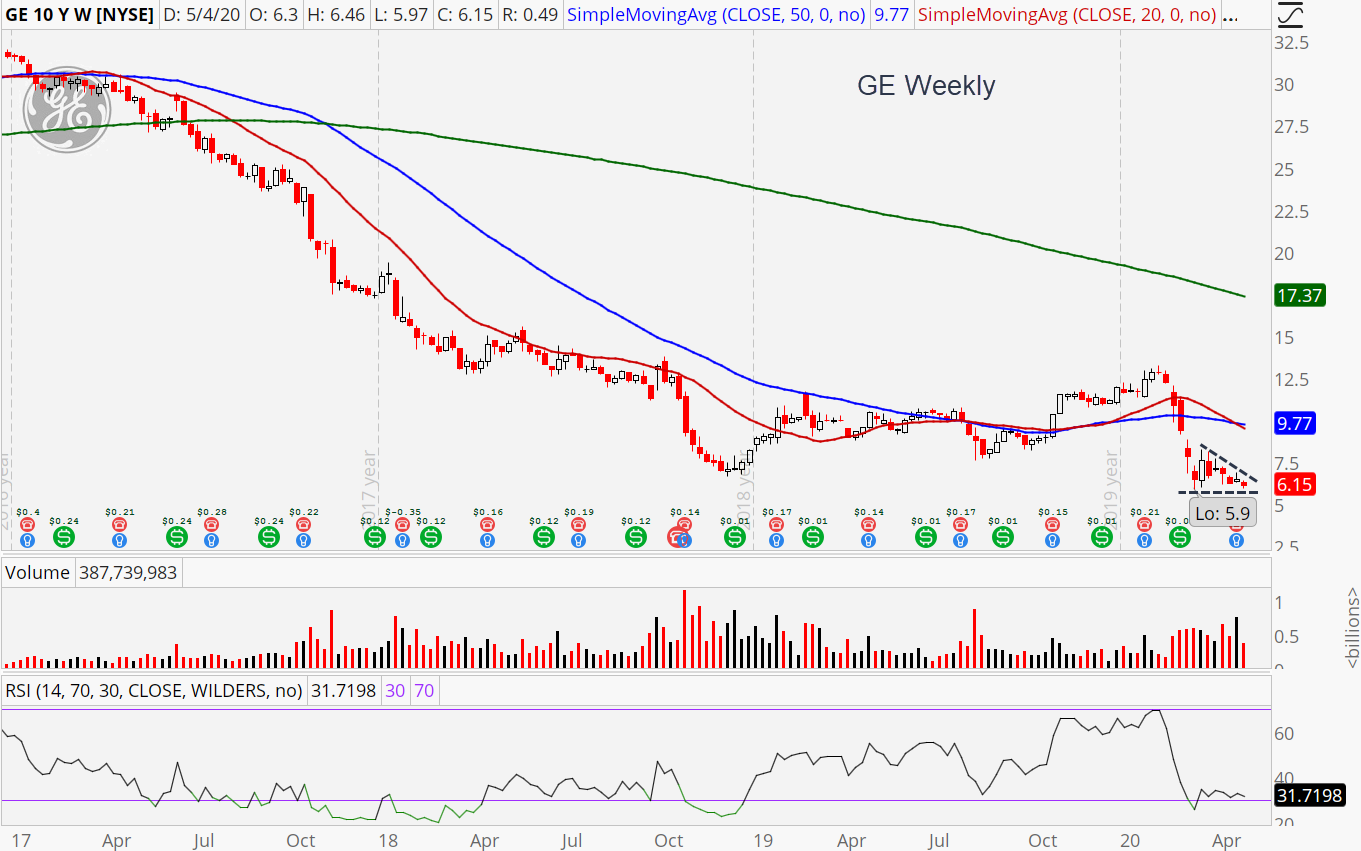Click the green dollar icon just right of the $-0.35 phone

[430, 537]
